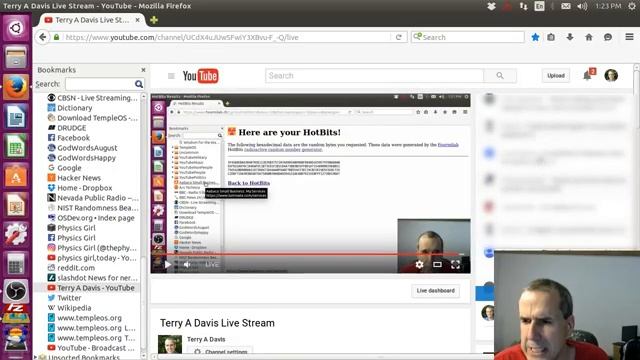
Task: Click the YouTube logo
Action: [200, 76]
